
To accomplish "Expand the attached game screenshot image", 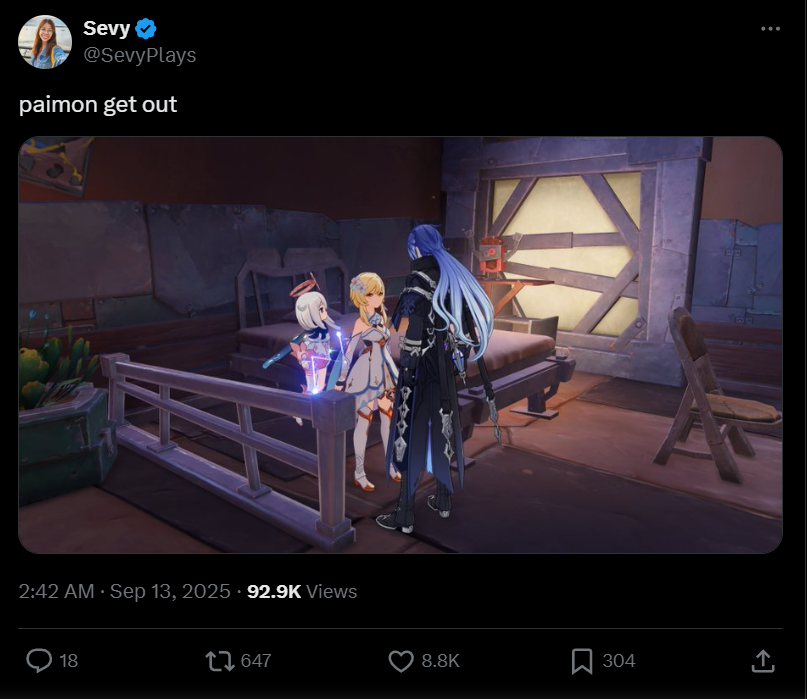I will 400,345.
